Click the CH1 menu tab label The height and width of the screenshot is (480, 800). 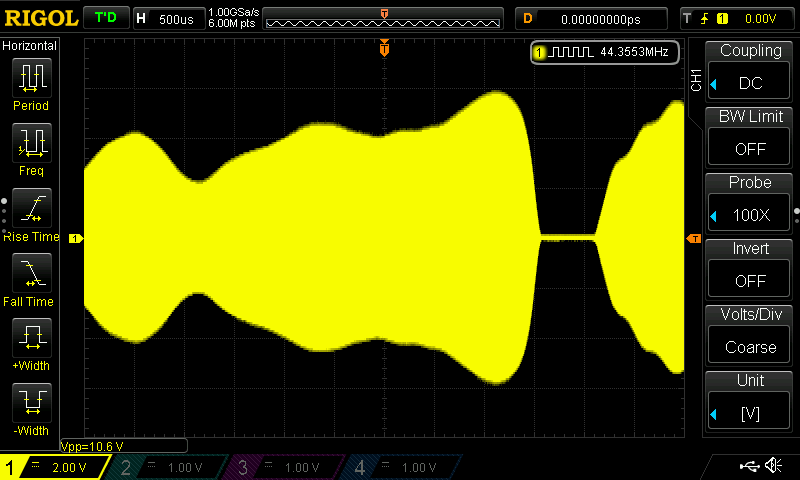click(696, 80)
